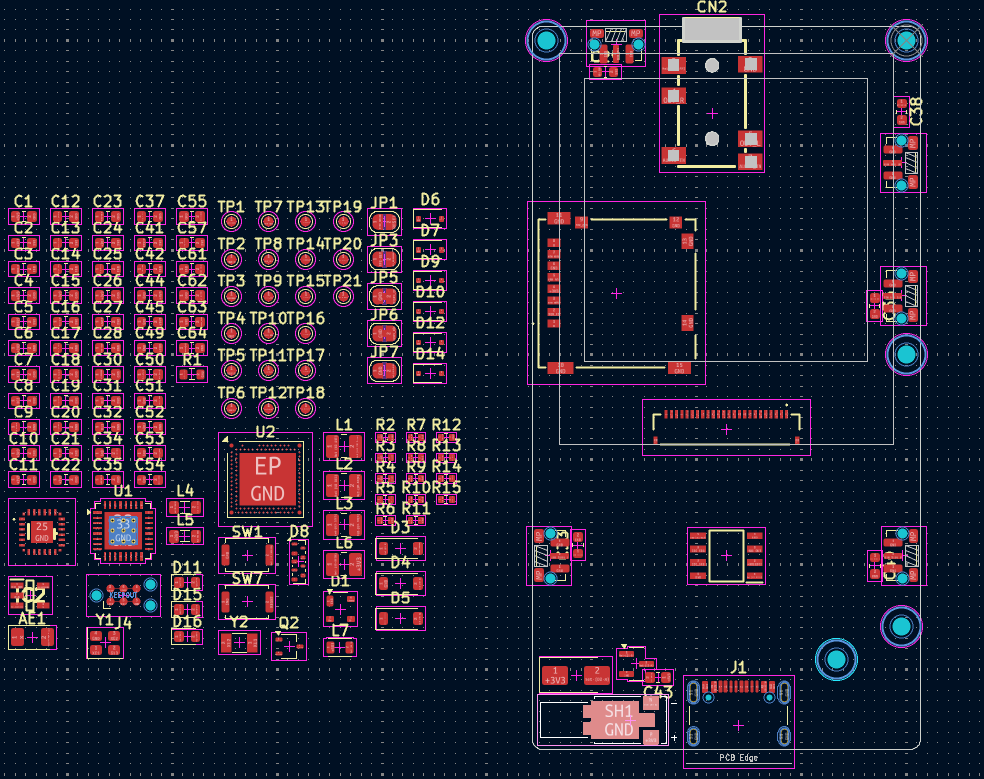
Task: Click the top-left board mounting hole
Action: (x=546, y=41)
